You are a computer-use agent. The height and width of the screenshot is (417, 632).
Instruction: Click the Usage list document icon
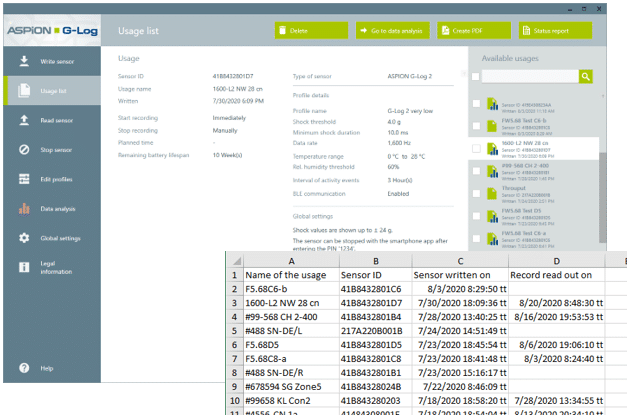tap(24, 91)
